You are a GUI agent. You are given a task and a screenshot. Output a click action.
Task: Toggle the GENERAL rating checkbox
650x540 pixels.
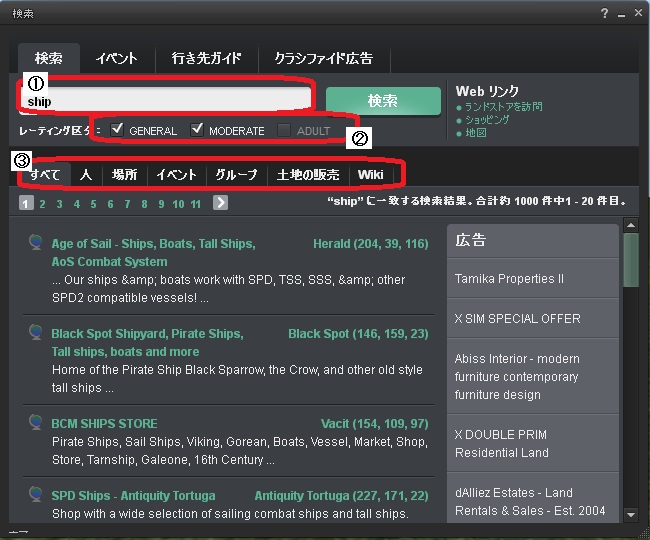(x=118, y=129)
